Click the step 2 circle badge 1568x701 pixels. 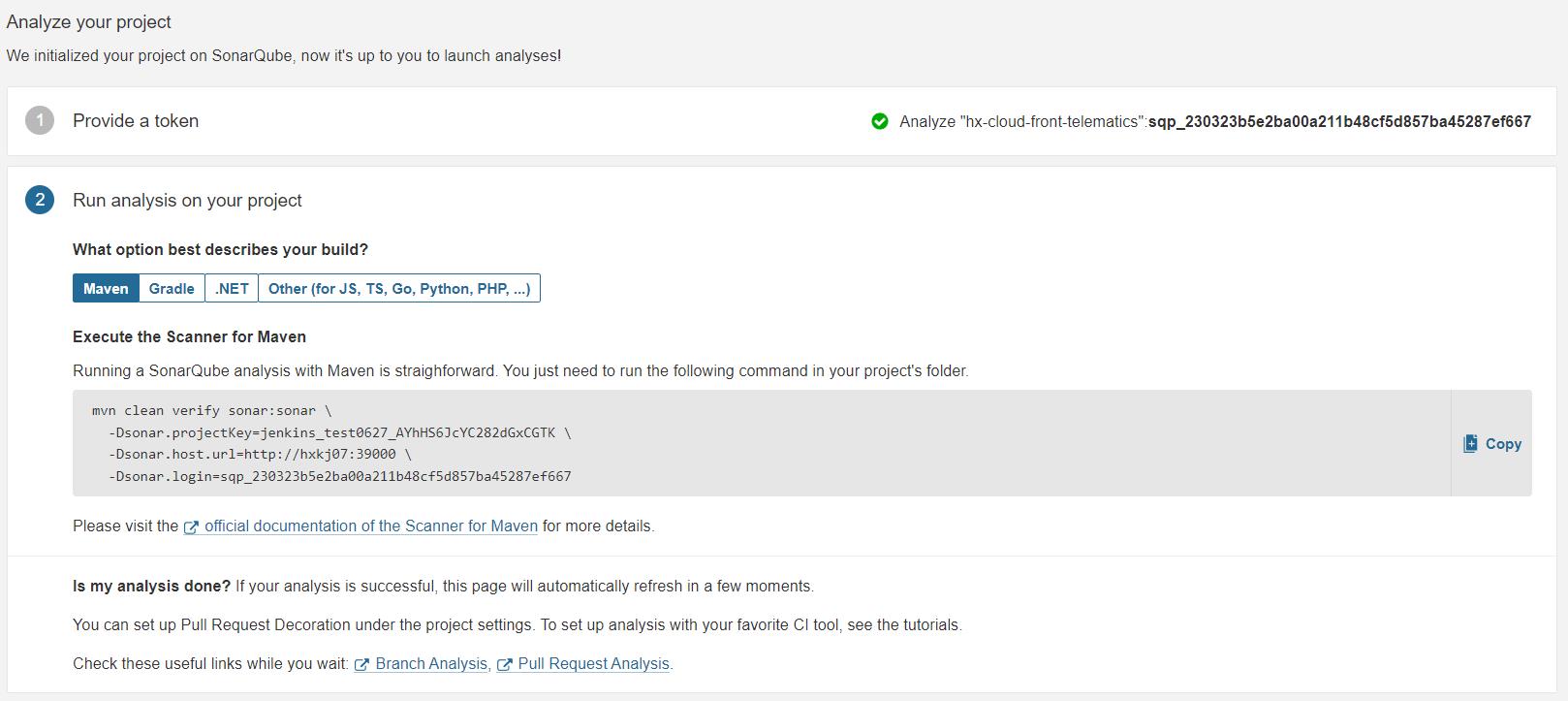click(x=40, y=200)
